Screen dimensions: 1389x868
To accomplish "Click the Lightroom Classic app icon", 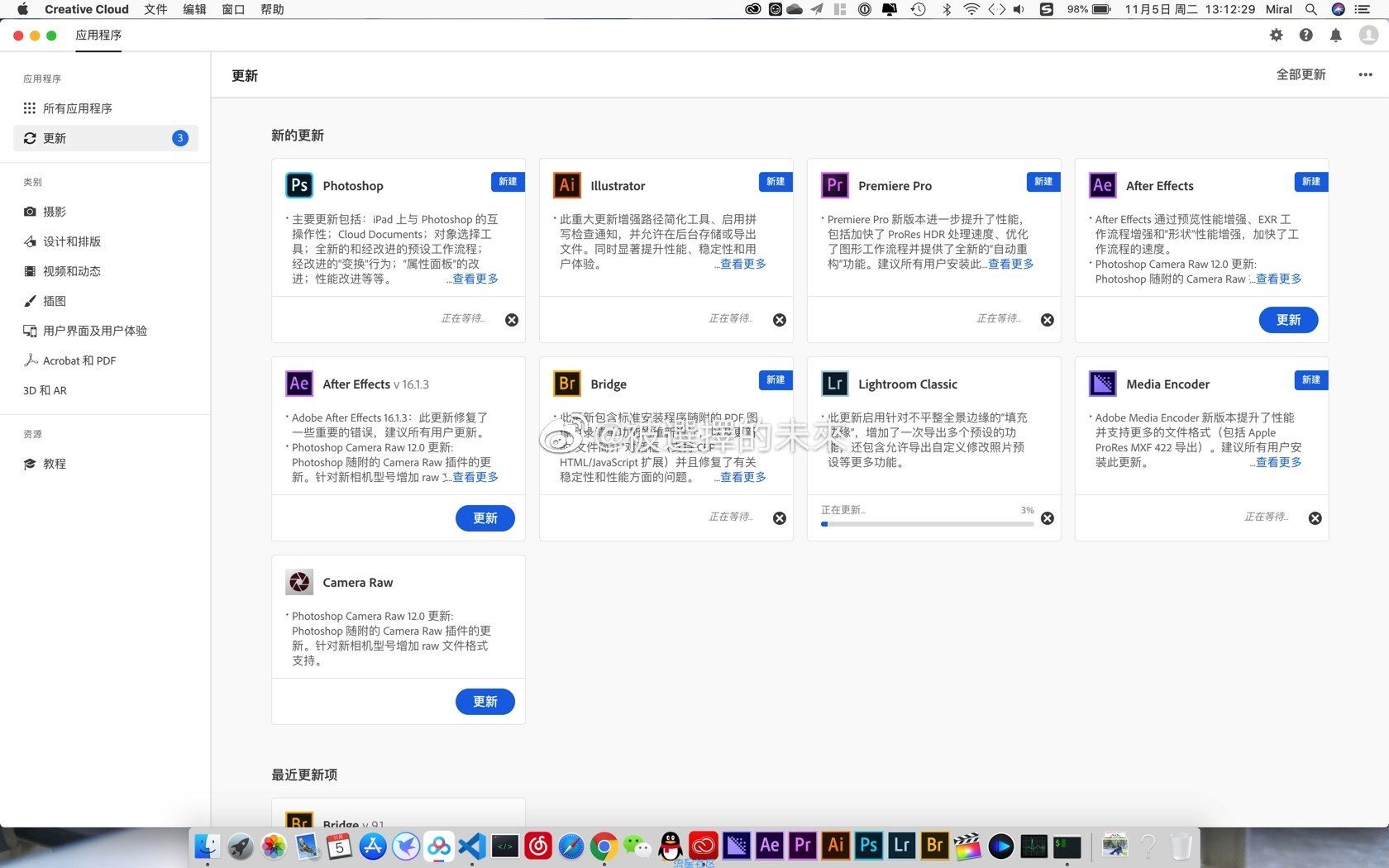I will coord(835,384).
